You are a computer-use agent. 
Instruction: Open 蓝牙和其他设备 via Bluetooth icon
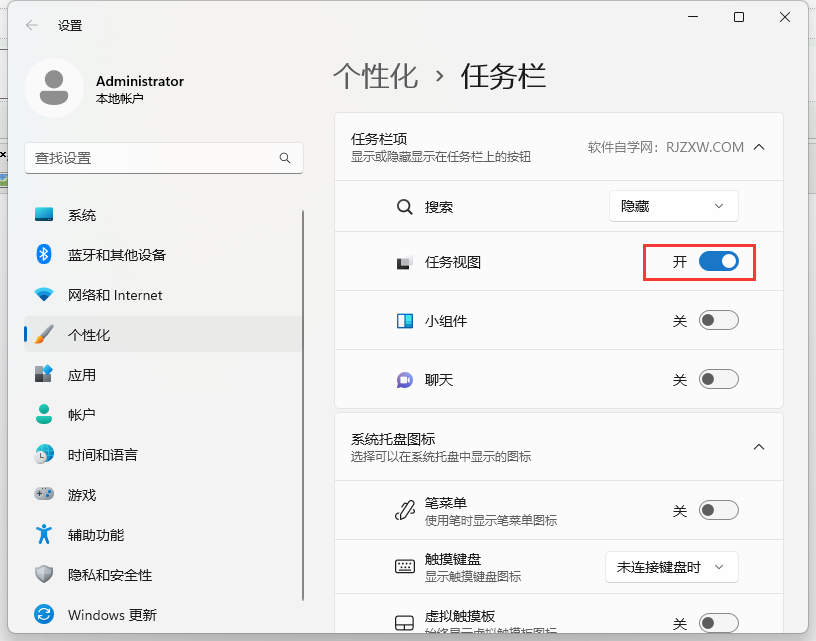click(x=43, y=255)
